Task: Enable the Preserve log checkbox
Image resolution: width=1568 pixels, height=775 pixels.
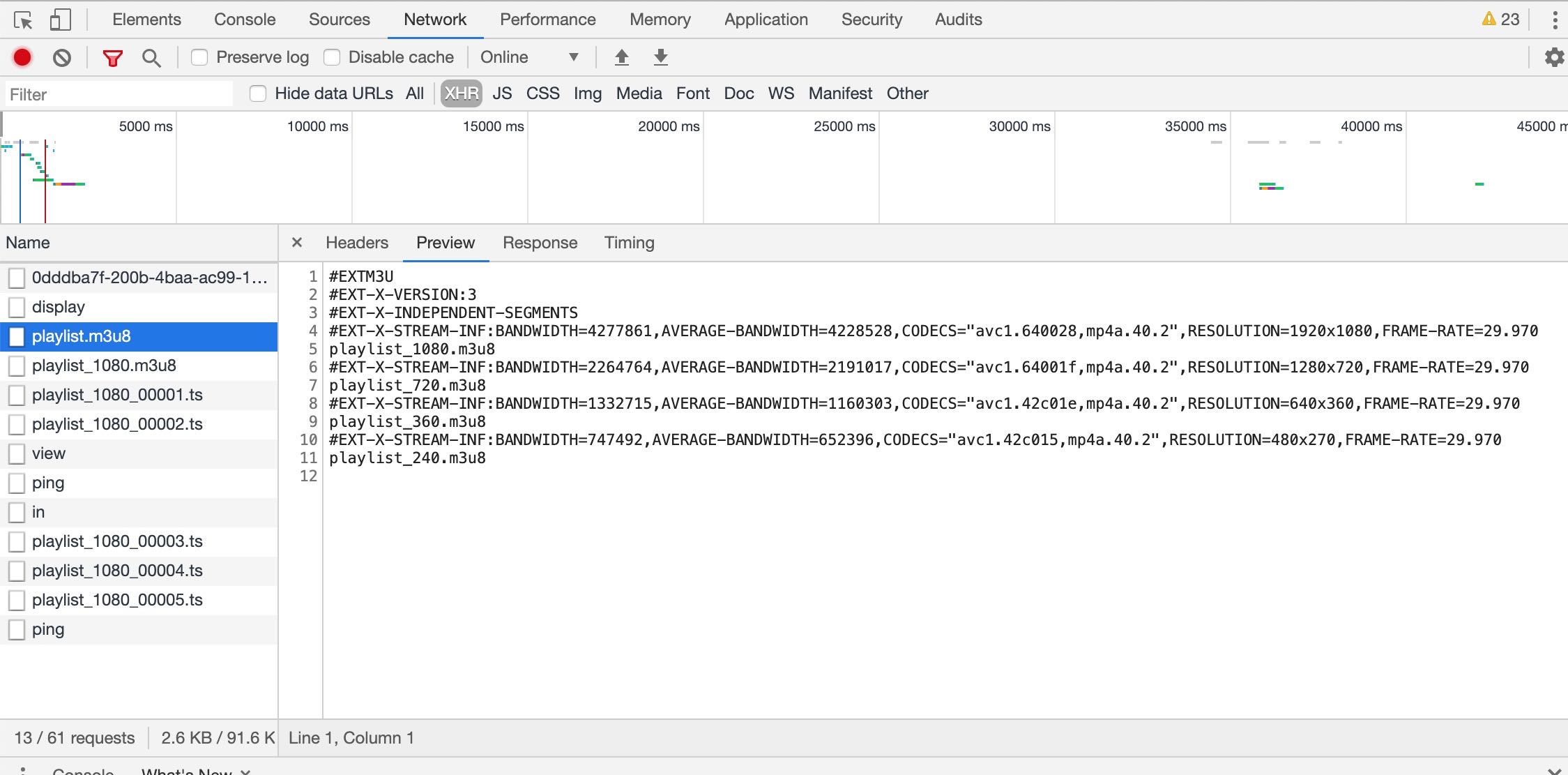Action: pos(200,57)
